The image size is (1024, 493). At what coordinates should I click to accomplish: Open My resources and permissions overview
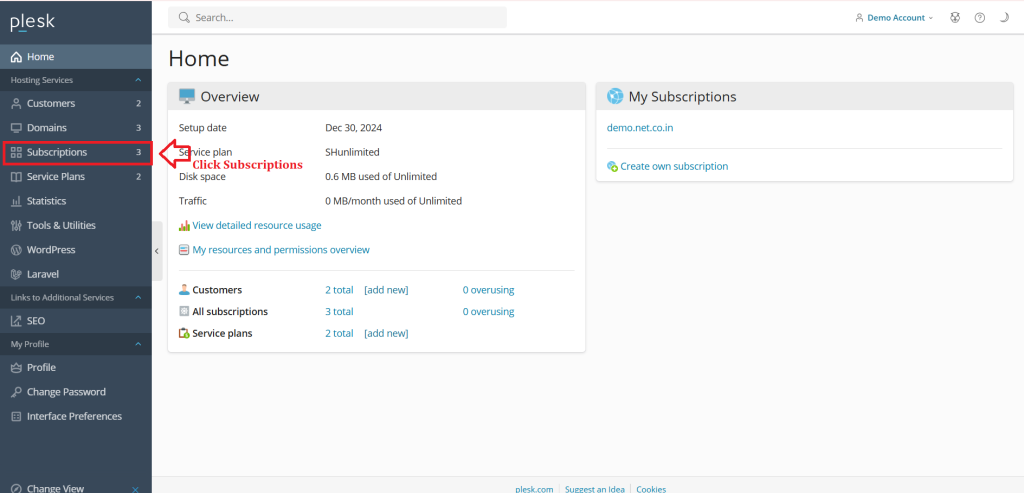281,249
